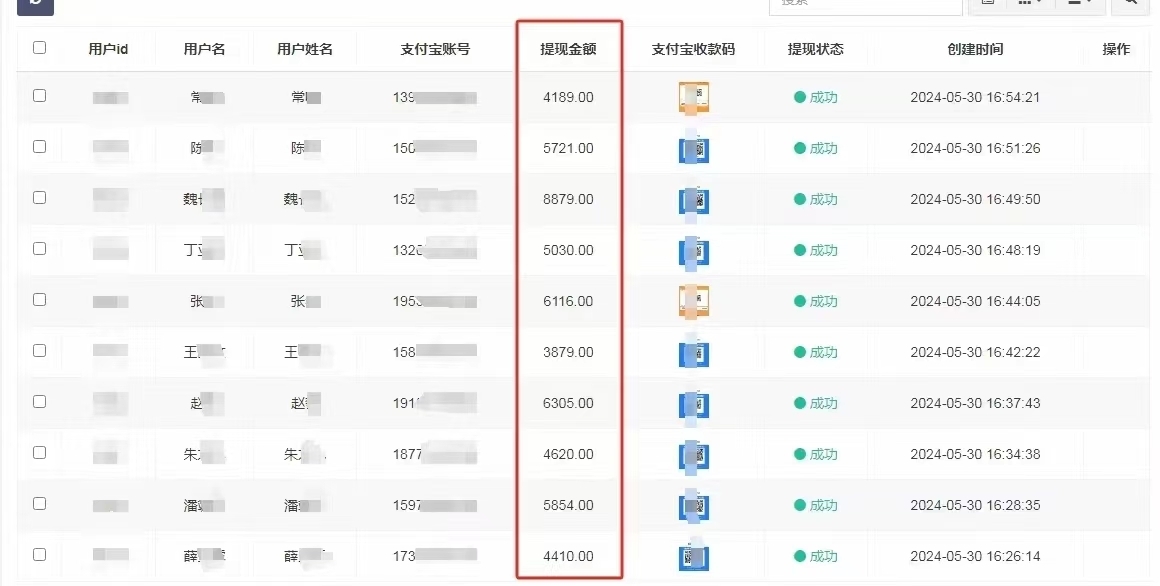Click the 创建时间 column header
Image resolution: width=1160 pixels, height=586 pixels.
click(x=974, y=49)
